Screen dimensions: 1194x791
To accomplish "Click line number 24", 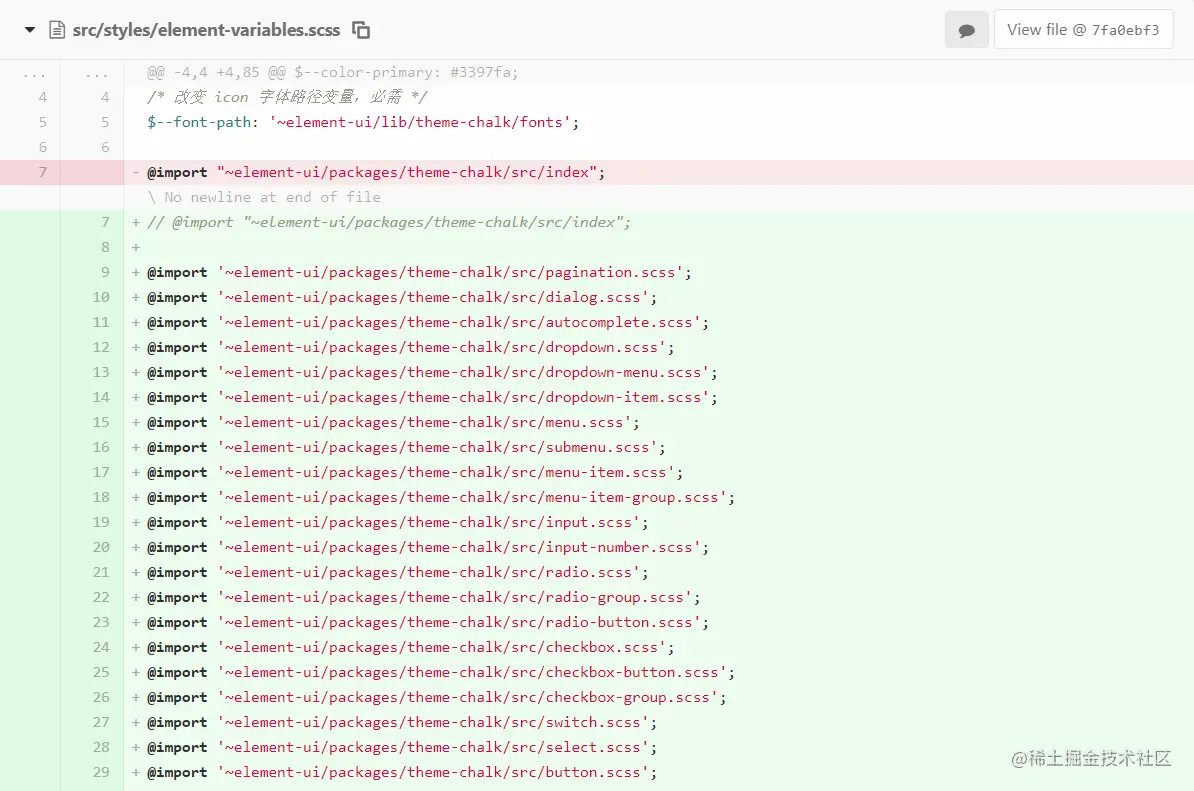I will point(101,647).
